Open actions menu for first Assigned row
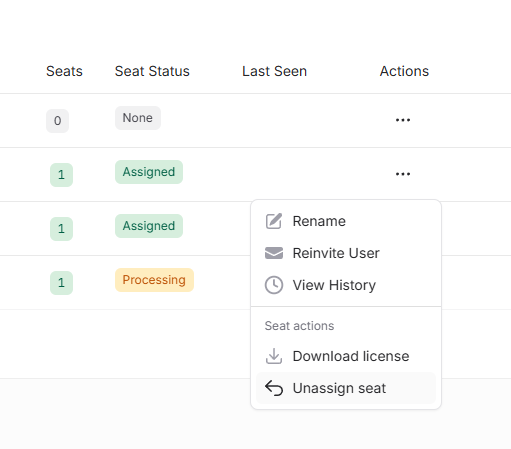The height and width of the screenshot is (449, 511). pyautogui.click(x=403, y=174)
